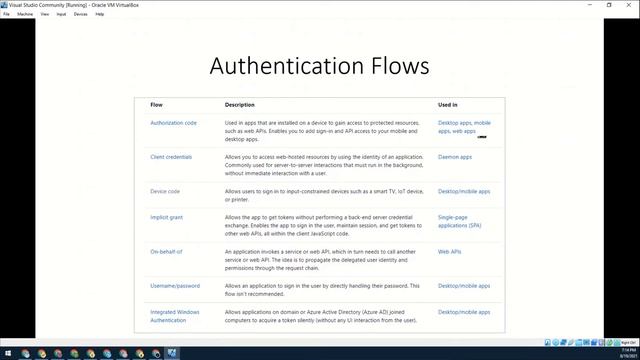Open the Implicit grant flow link
Image resolution: width=640 pixels, height=360 pixels.
point(167,218)
